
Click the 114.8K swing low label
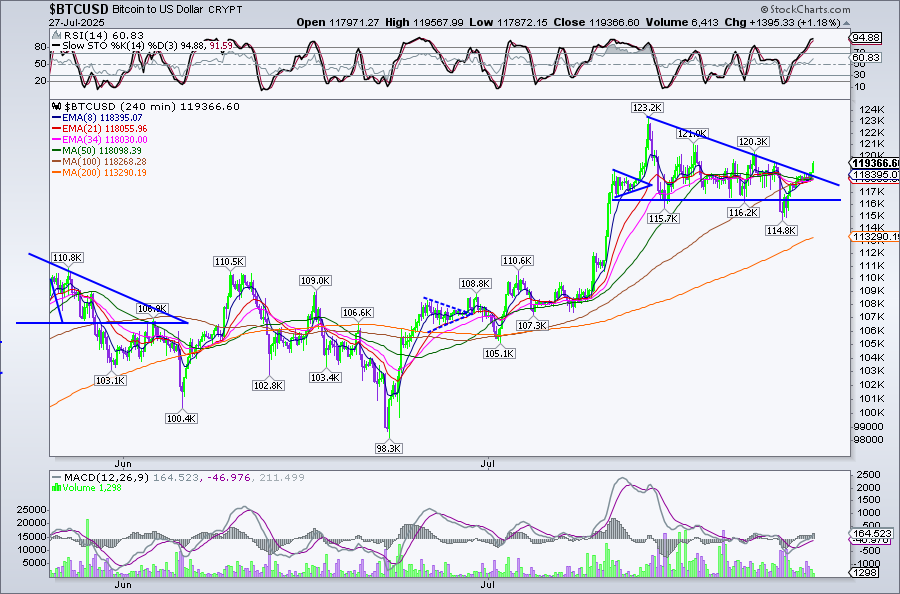coord(781,231)
